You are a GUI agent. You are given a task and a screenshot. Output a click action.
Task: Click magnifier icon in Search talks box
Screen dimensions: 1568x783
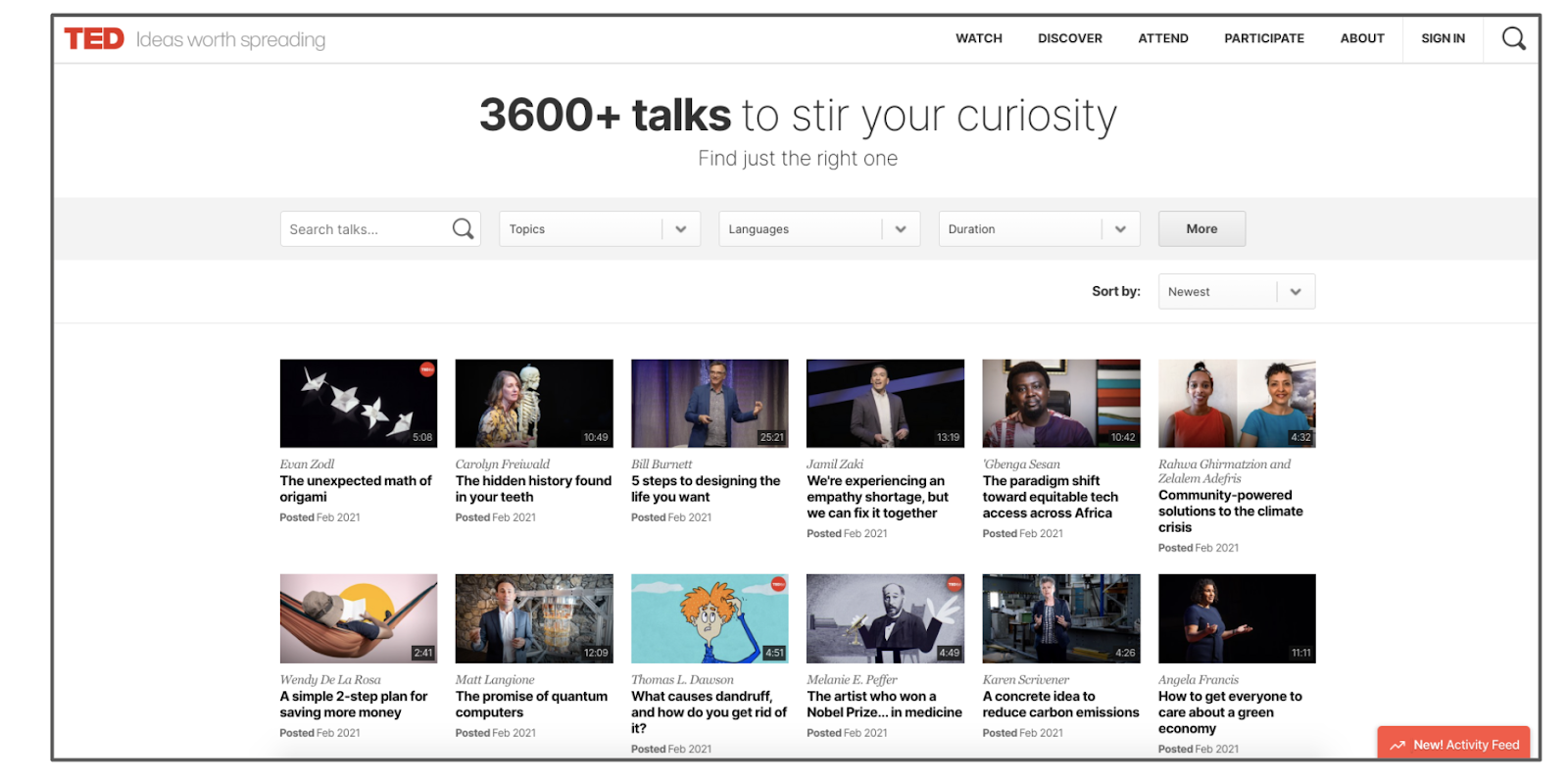(463, 229)
